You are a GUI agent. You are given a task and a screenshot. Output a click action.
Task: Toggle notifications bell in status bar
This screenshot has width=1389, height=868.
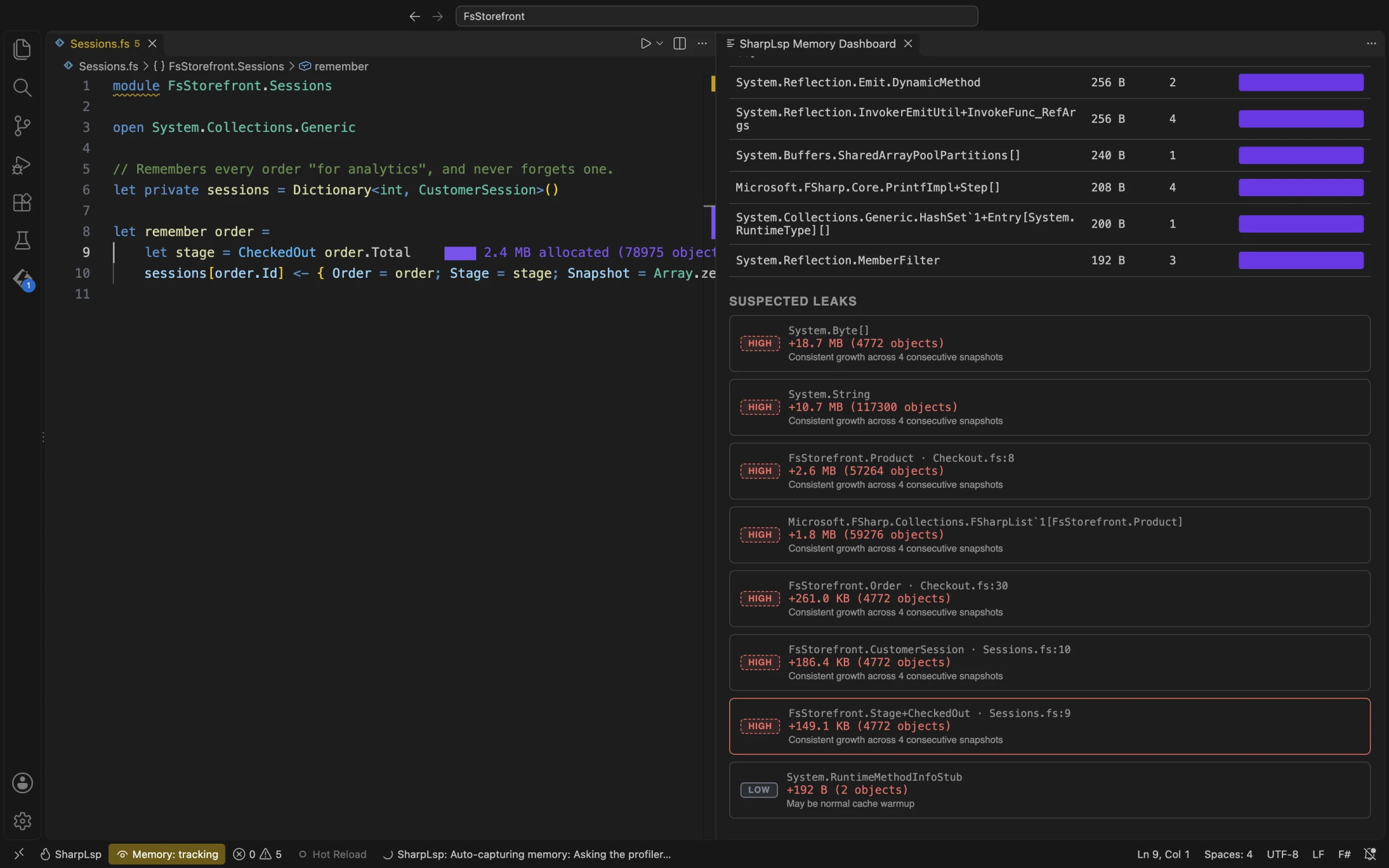(1370, 854)
